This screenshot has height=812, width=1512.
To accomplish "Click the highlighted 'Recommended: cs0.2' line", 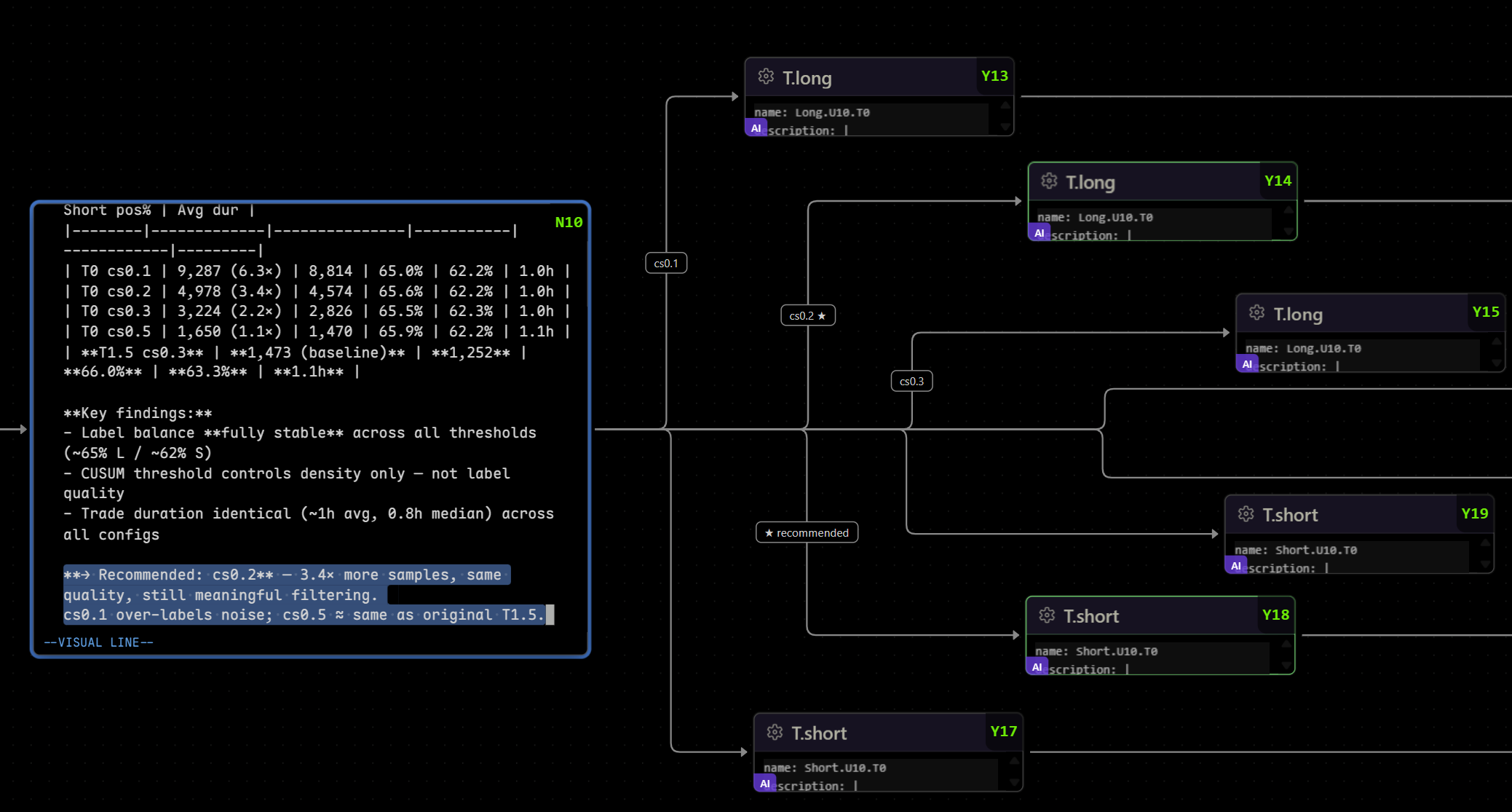I will tap(287, 585).
